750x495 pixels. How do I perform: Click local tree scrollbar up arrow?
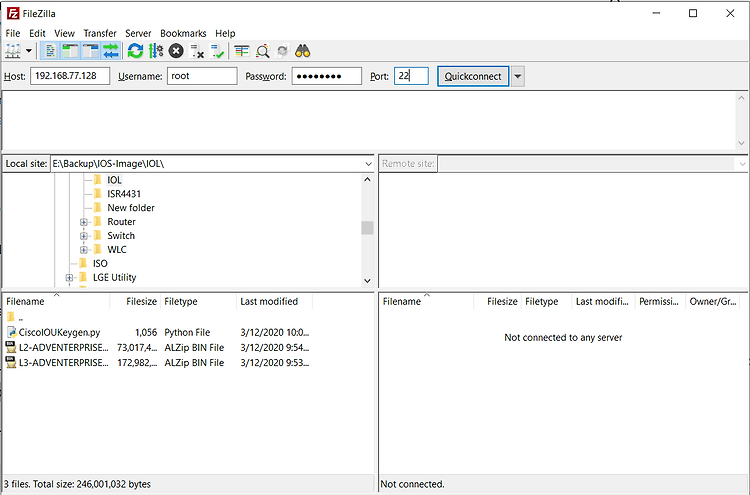(367, 179)
